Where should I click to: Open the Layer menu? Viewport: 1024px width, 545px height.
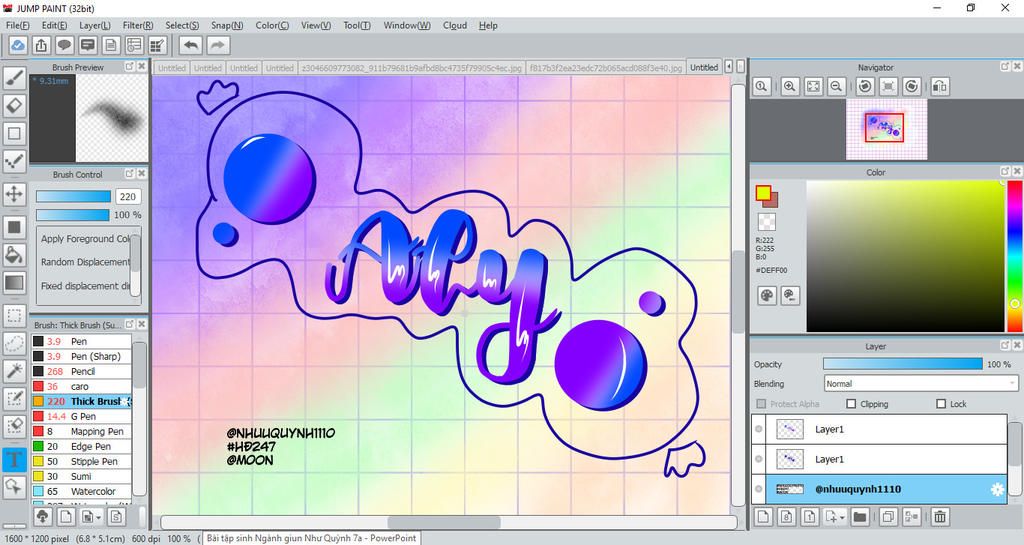point(95,25)
